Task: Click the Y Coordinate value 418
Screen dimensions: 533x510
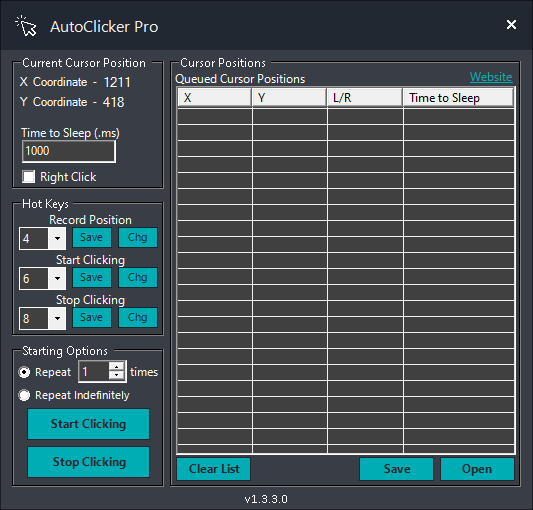Action: 114,102
